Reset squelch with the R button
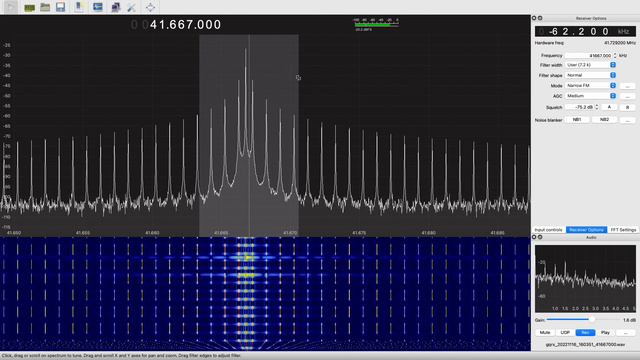This screenshot has height=360, width=640. [627, 107]
